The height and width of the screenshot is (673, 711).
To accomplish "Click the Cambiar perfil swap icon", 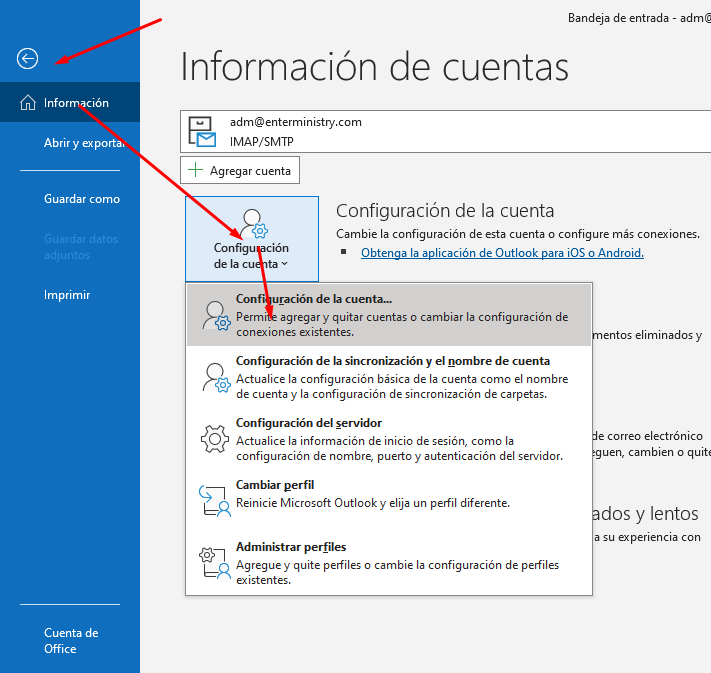I will pyautogui.click(x=214, y=500).
